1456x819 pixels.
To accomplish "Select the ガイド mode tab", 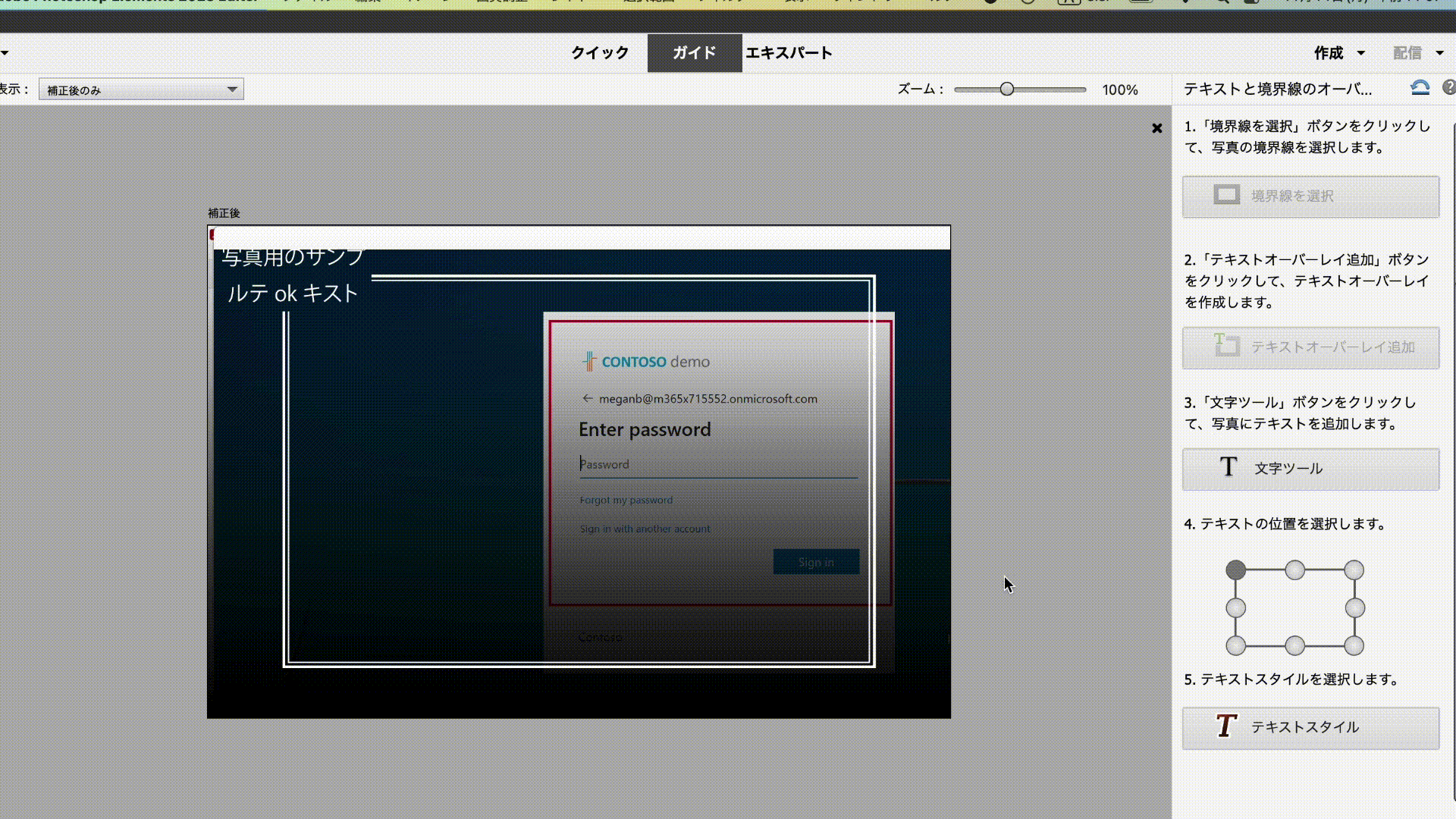I will point(694,53).
